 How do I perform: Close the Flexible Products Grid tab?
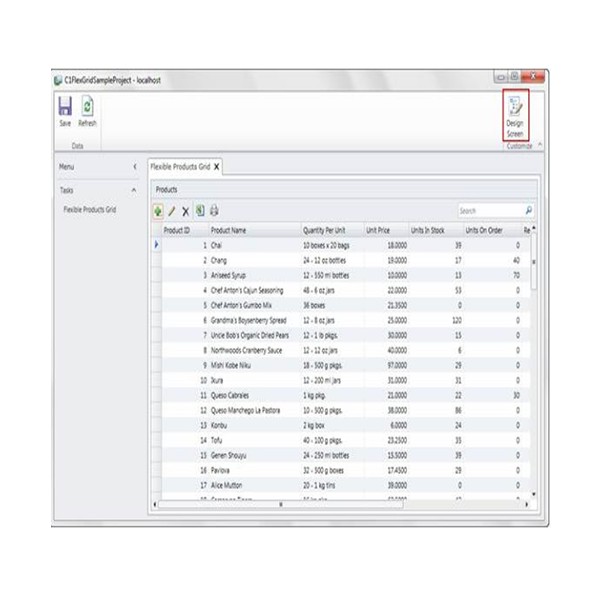(215, 166)
